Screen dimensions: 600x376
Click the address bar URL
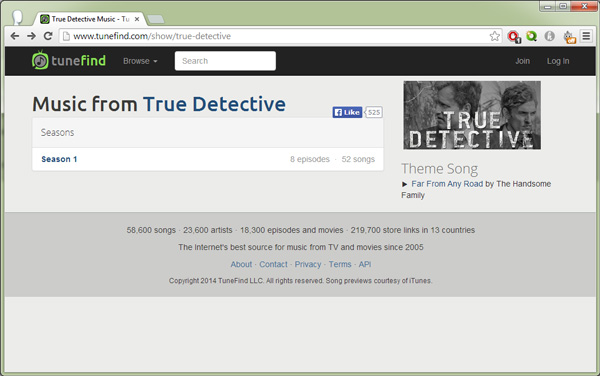[152, 36]
